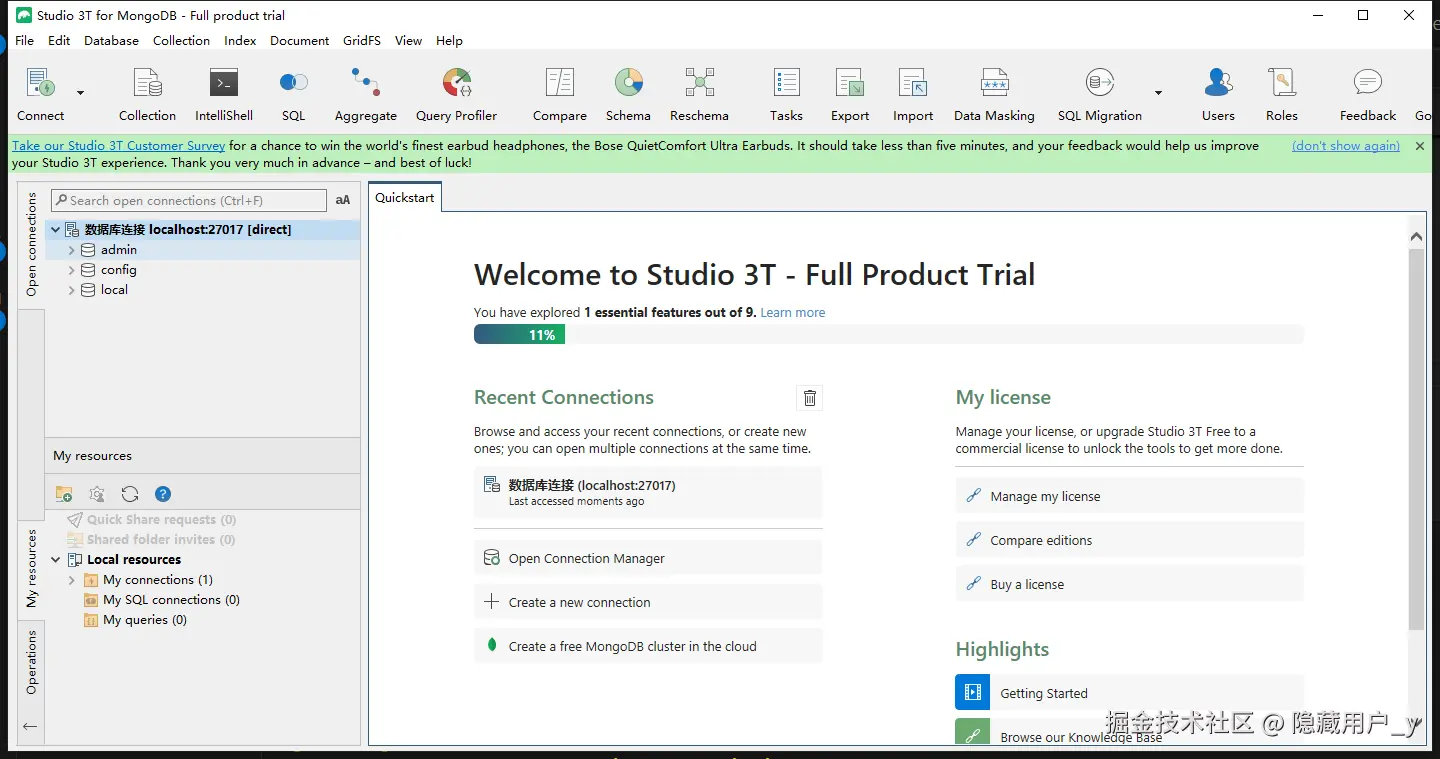Click Create a new connection

(648, 602)
